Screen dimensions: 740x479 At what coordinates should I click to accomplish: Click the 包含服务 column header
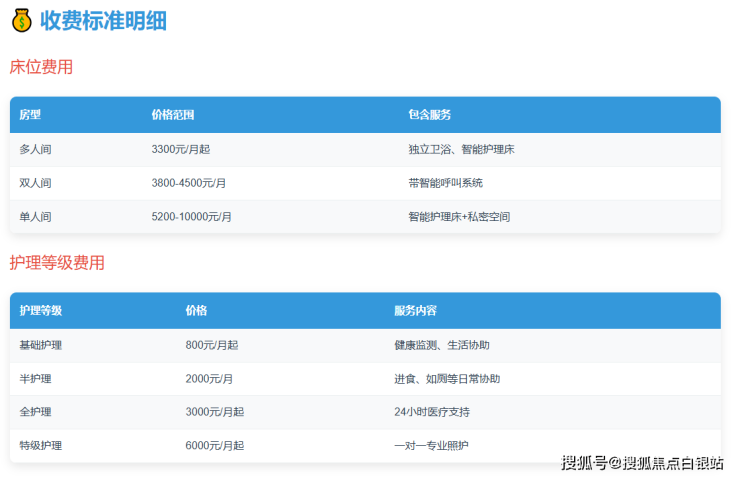(x=429, y=115)
